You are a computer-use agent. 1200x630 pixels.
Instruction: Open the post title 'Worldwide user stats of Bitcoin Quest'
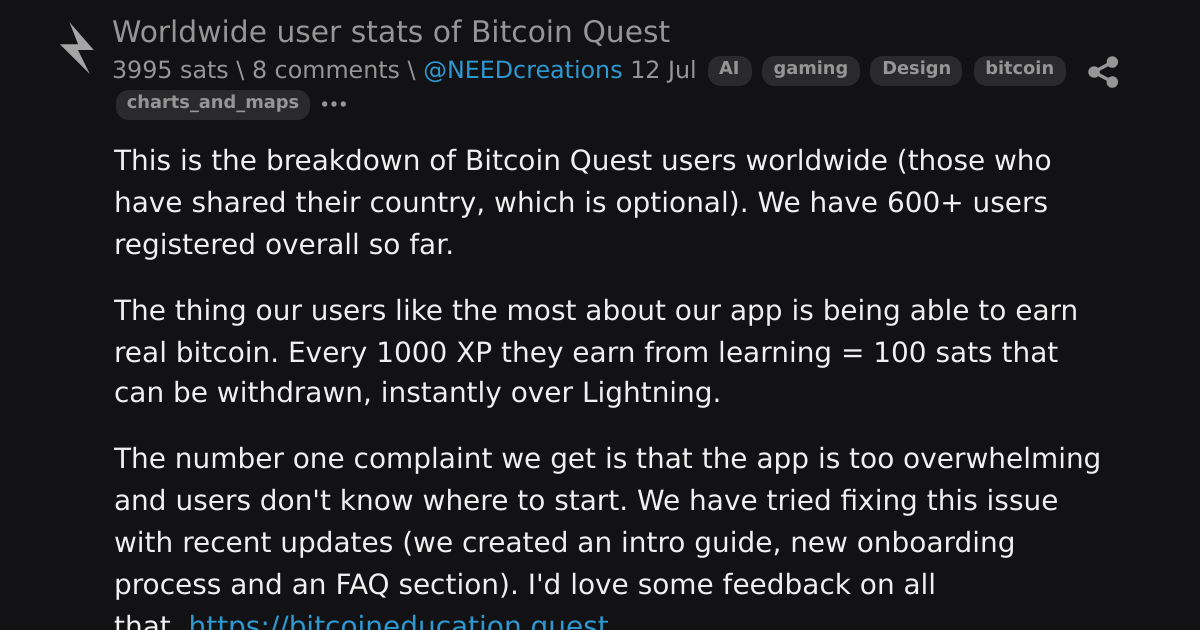pyautogui.click(x=391, y=32)
